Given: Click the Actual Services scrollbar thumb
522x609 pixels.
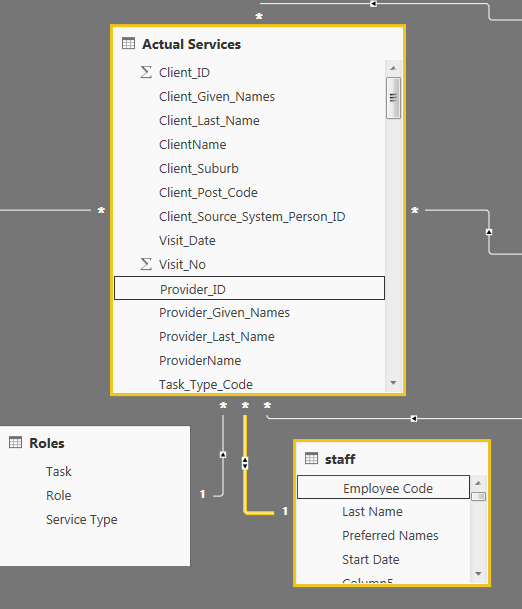Looking at the screenshot, I should [x=393, y=98].
